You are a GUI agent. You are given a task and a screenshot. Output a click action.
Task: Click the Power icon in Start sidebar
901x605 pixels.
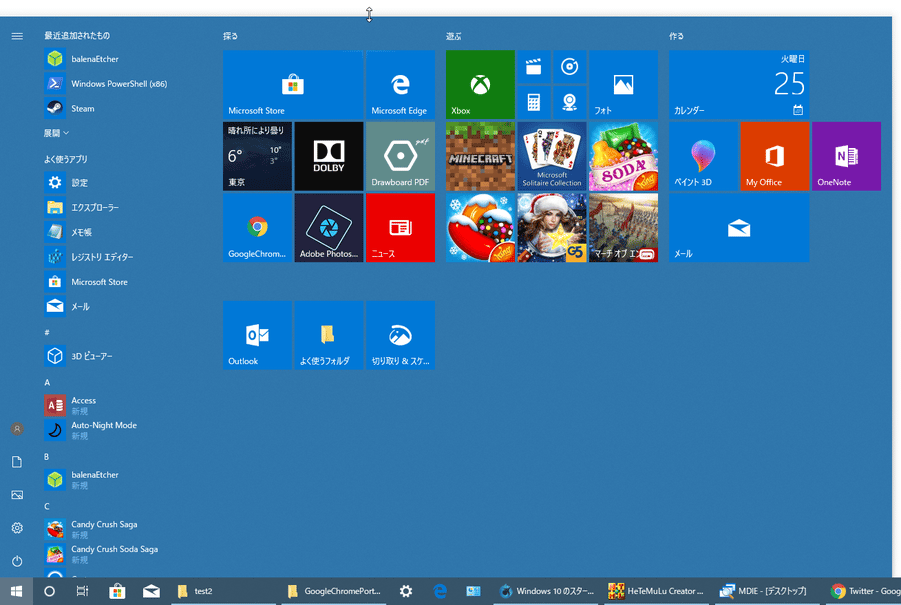pos(17,561)
